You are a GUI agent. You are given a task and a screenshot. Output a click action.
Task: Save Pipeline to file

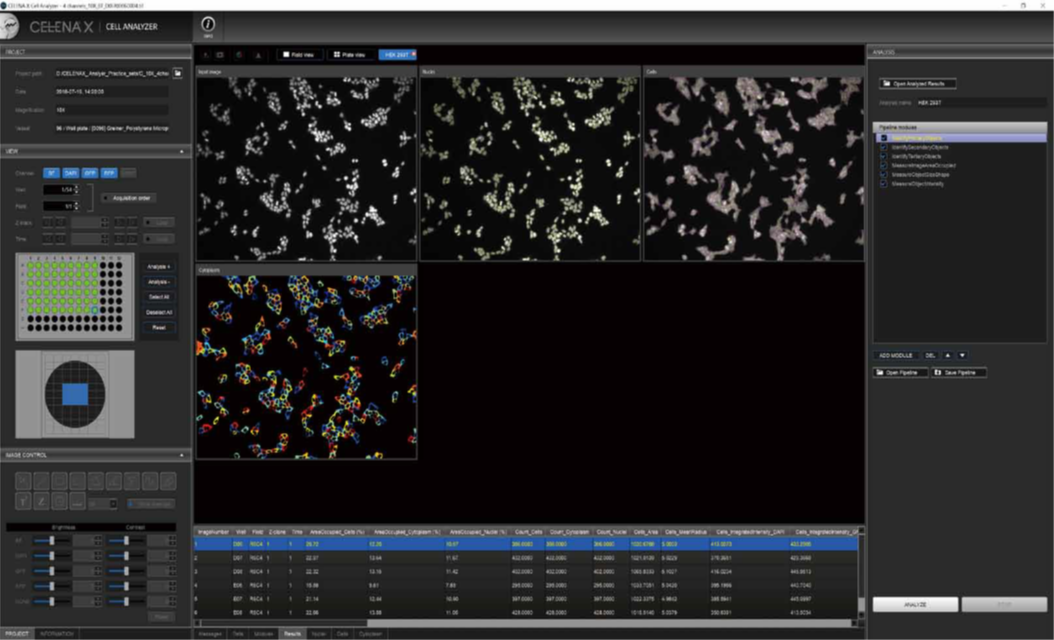[x=959, y=372]
